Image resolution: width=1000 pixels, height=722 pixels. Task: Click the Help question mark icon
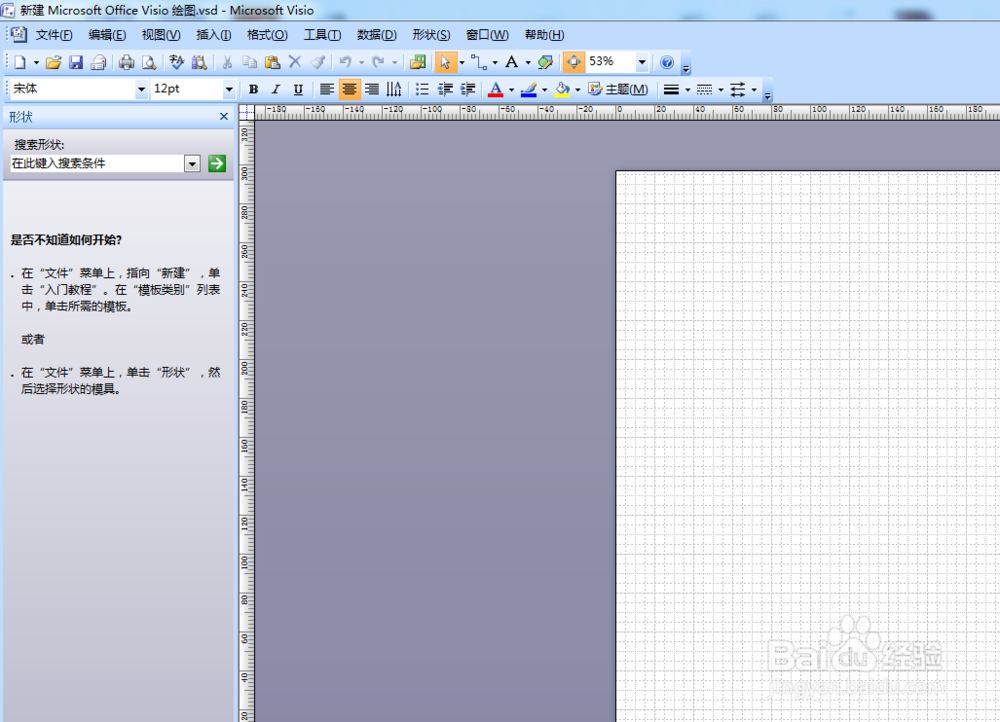(x=667, y=62)
